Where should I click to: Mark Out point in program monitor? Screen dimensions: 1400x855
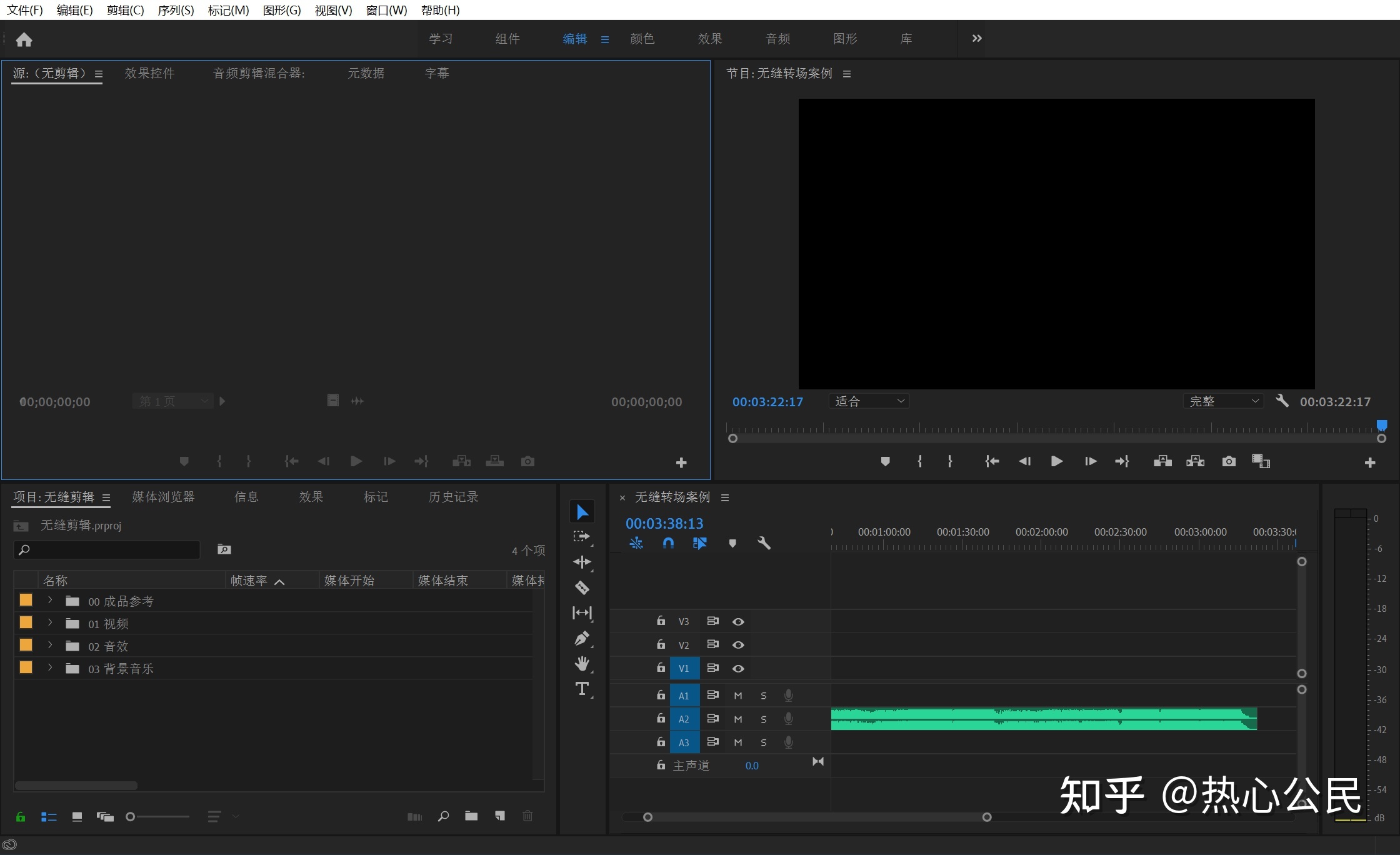click(x=950, y=461)
